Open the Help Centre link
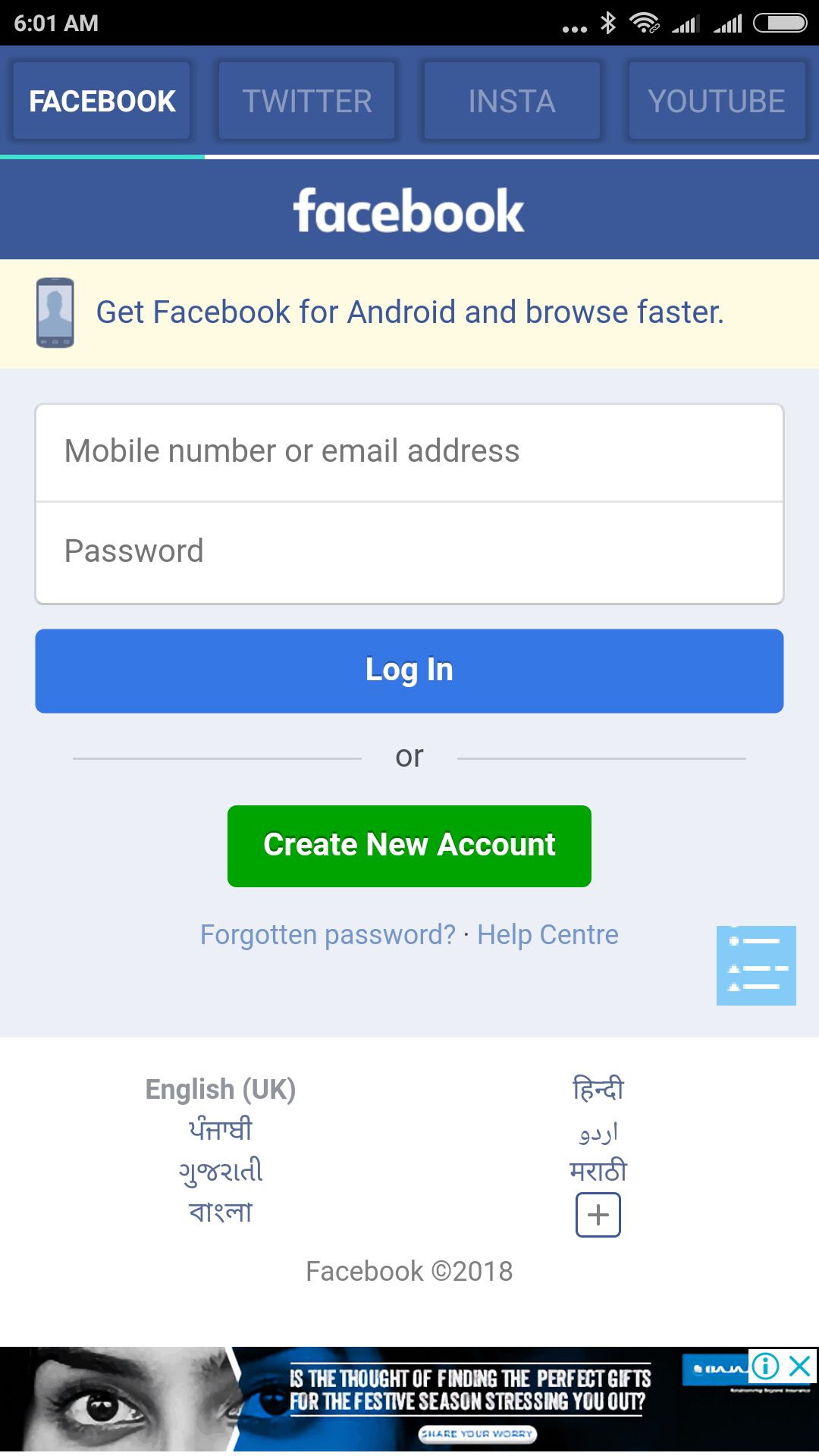Viewport: 819px width, 1456px height. click(x=548, y=935)
